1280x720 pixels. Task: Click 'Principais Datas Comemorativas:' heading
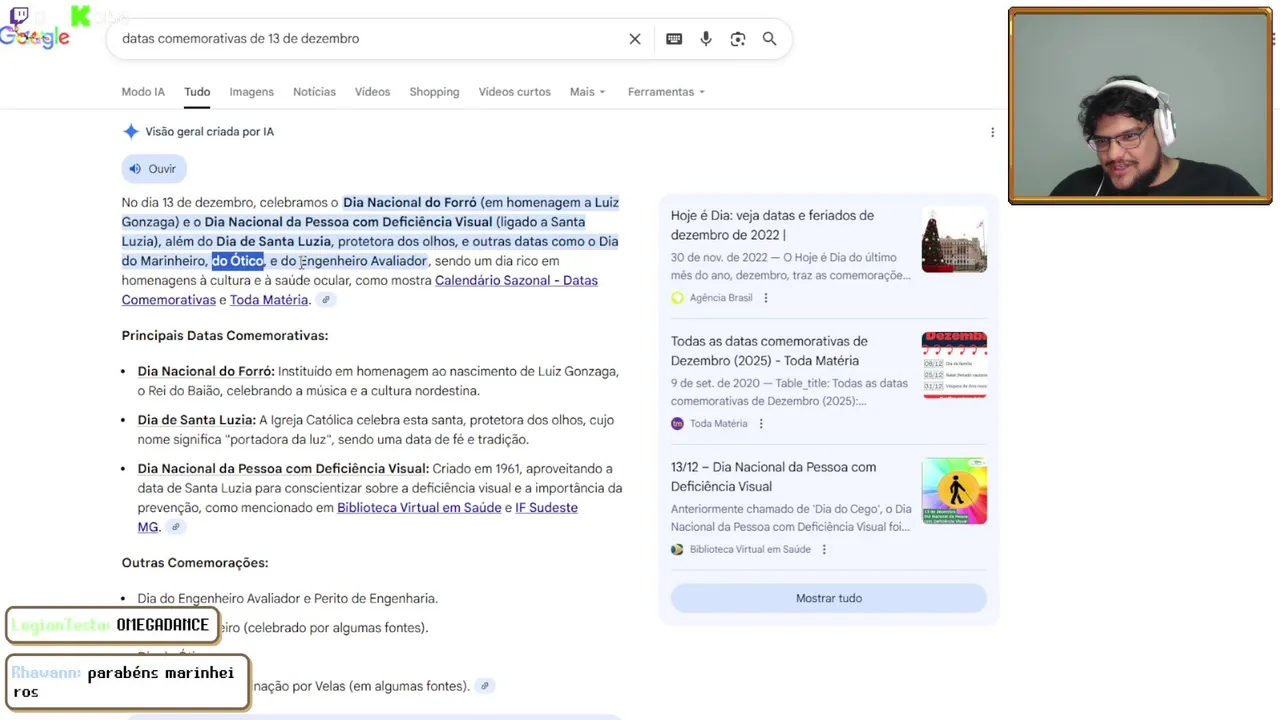[x=225, y=336]
